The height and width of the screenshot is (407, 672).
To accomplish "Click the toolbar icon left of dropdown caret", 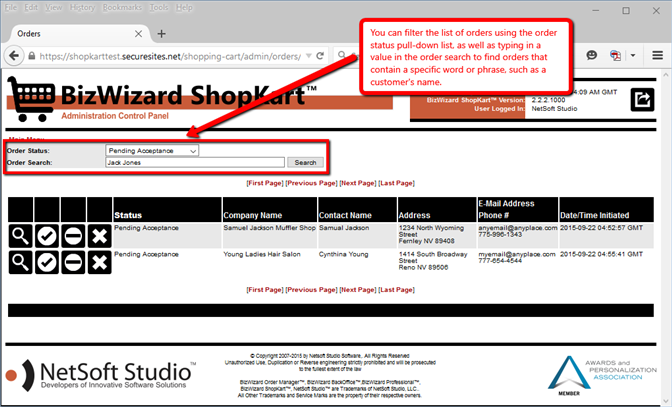I will click(x=615, y=55).
